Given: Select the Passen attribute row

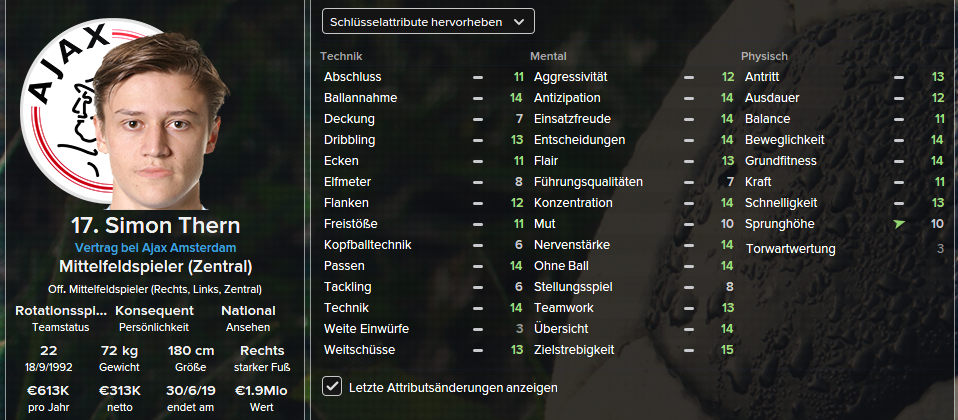Looking at the screenshot, I should 422,266.
